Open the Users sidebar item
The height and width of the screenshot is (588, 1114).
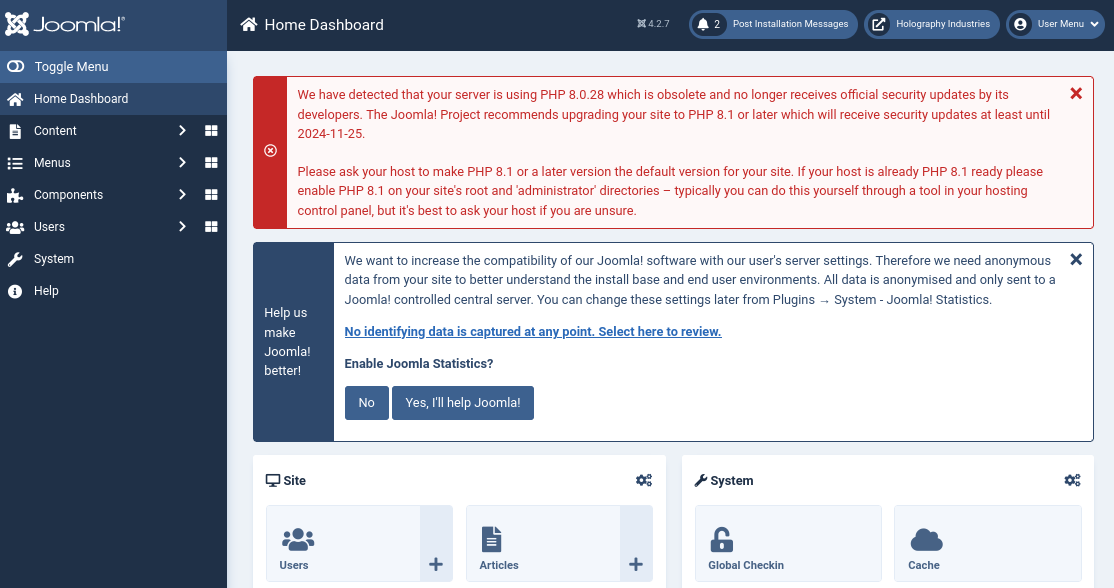pyautogui.click(x=49, y=227)
